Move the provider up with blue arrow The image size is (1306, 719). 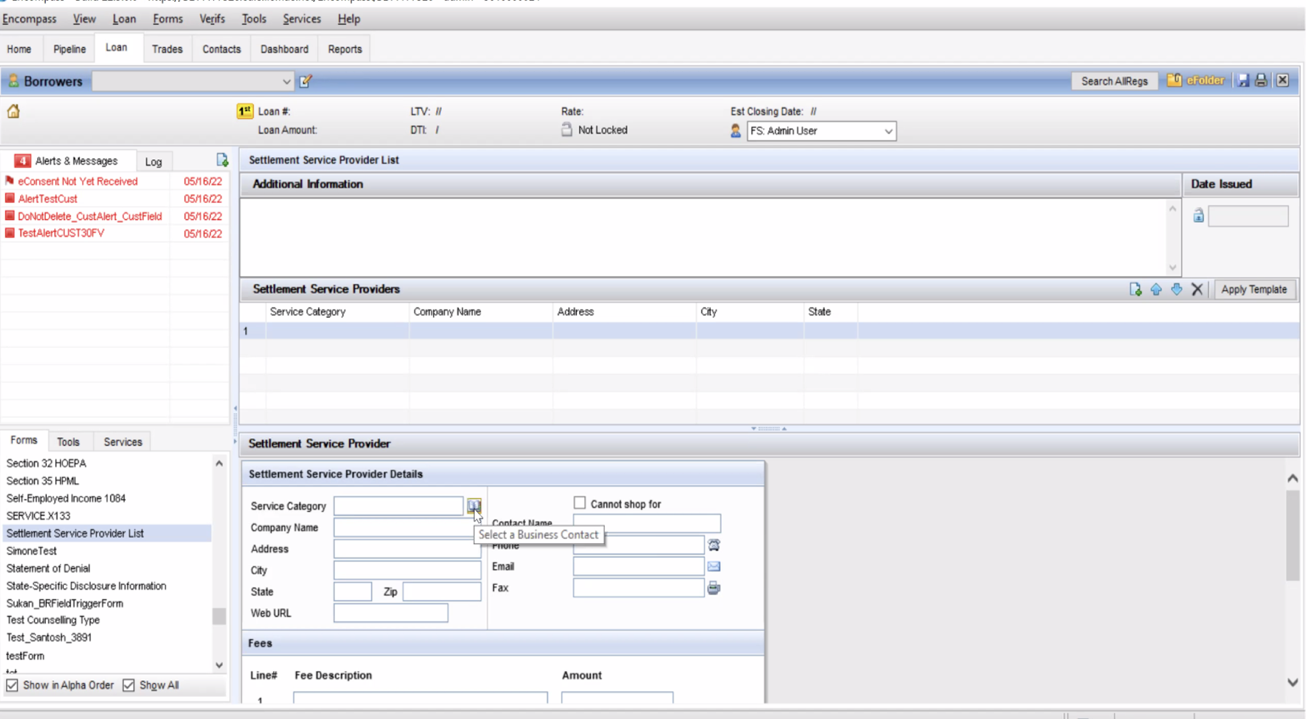(1156, 289)
